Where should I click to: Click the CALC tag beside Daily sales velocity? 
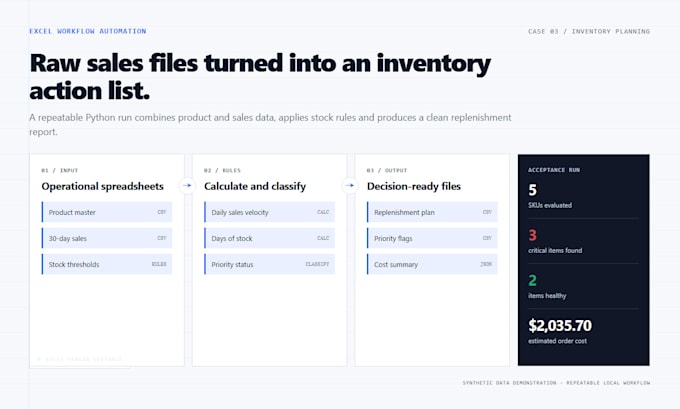pyautogui.click(x=323, y=212)
